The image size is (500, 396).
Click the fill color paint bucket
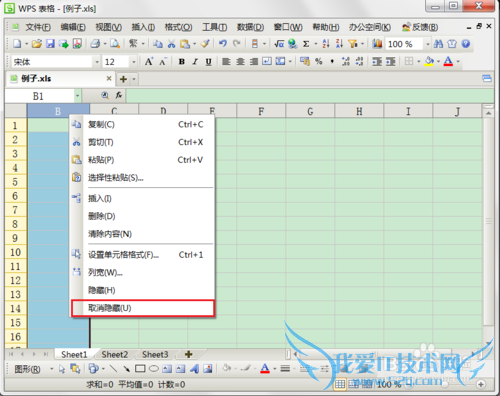tap(429, 61)
